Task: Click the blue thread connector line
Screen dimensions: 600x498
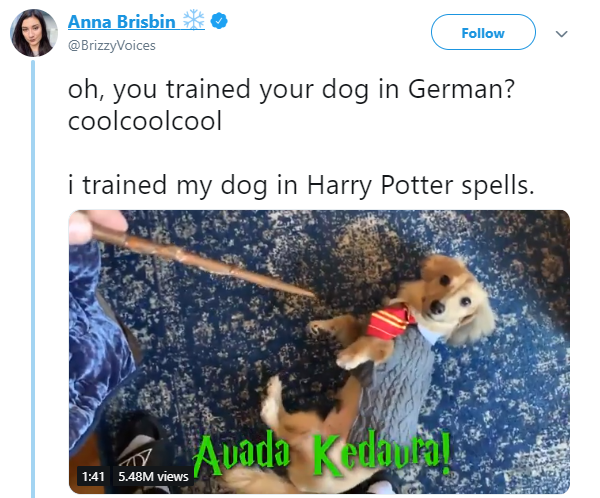Action: tap(33, 279)
